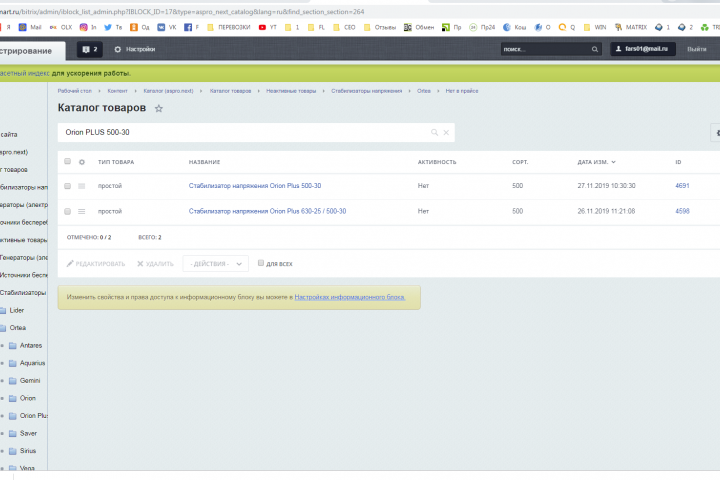Expand the Aquarius folder in tree
The width and height of the screenshot is (720, 480).
click(2, 363)
